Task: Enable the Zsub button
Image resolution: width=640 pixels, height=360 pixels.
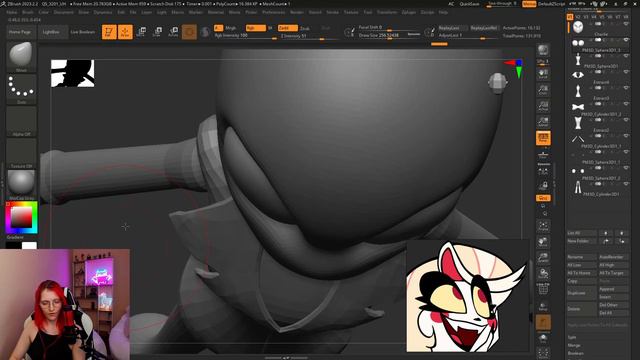Action: pyautogui.click(x=305, y=28)
